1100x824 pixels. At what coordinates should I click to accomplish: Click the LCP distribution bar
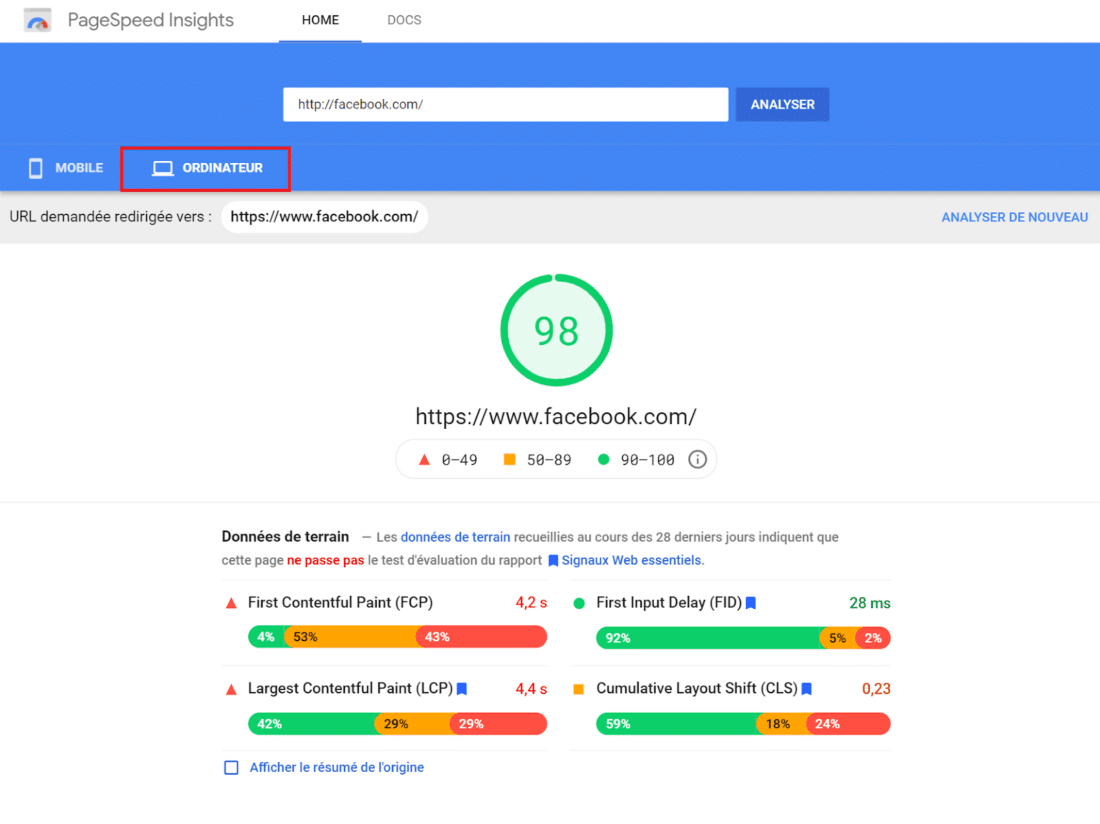(x=397, y=724)
